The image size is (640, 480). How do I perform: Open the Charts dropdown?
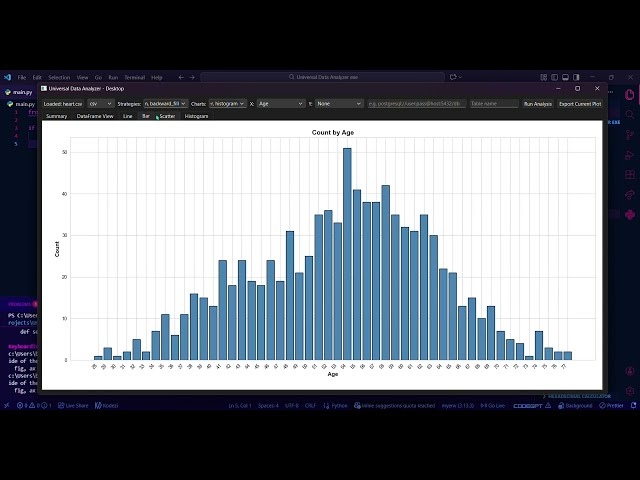coord(227,104)
